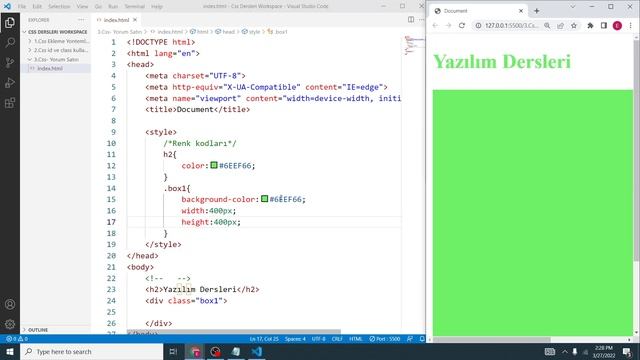Select the index.html editor tab
The image size is (640, 360).
coord(116,20)
